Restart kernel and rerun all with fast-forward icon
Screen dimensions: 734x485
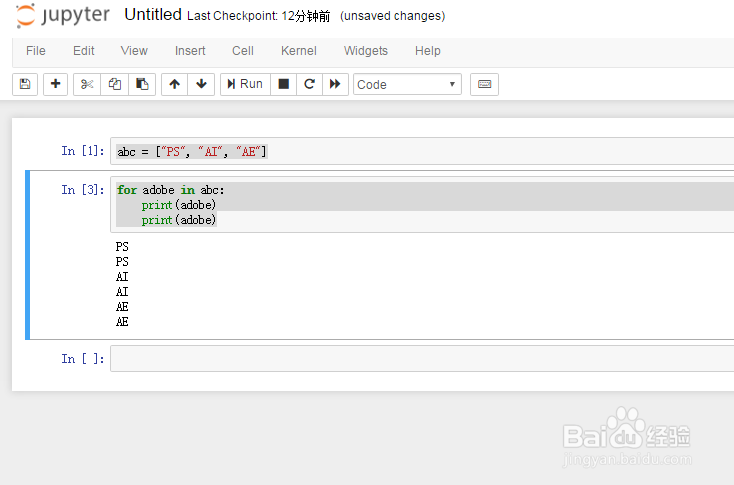[335, 84]
